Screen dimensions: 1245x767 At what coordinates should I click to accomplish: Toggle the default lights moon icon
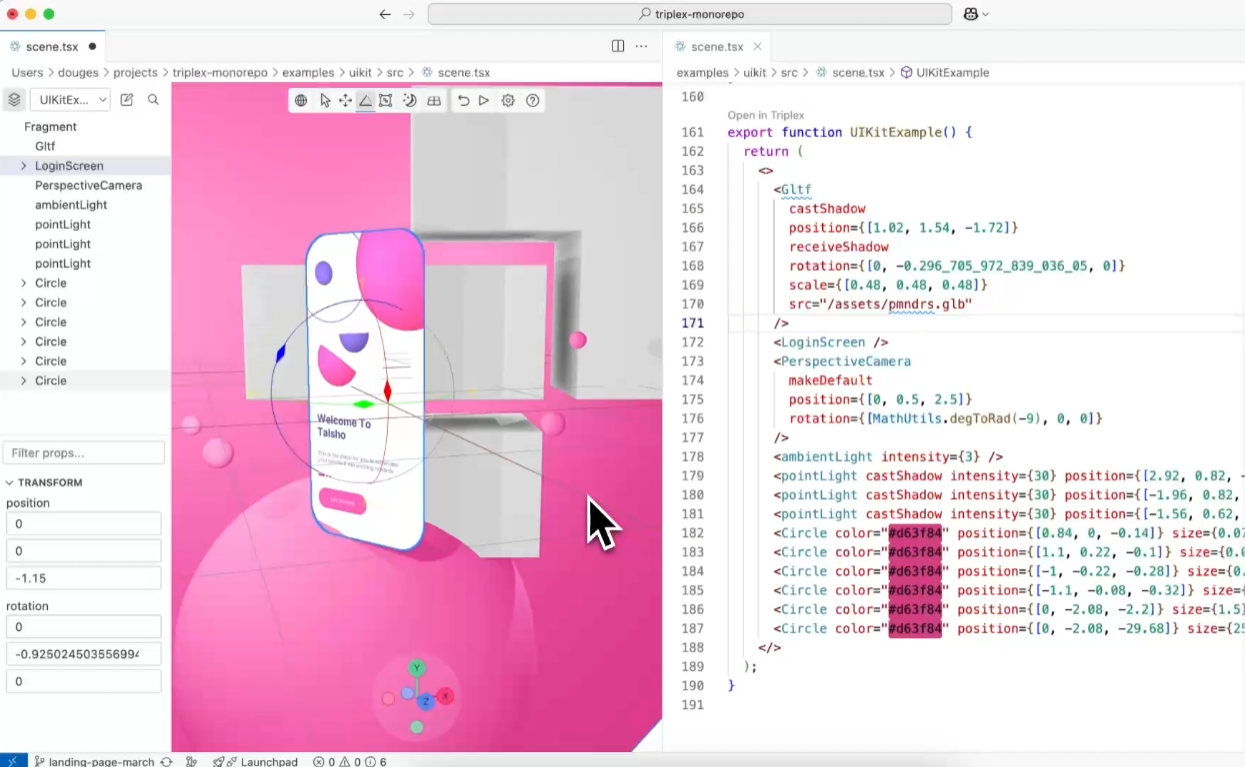(x=409, y=100)
